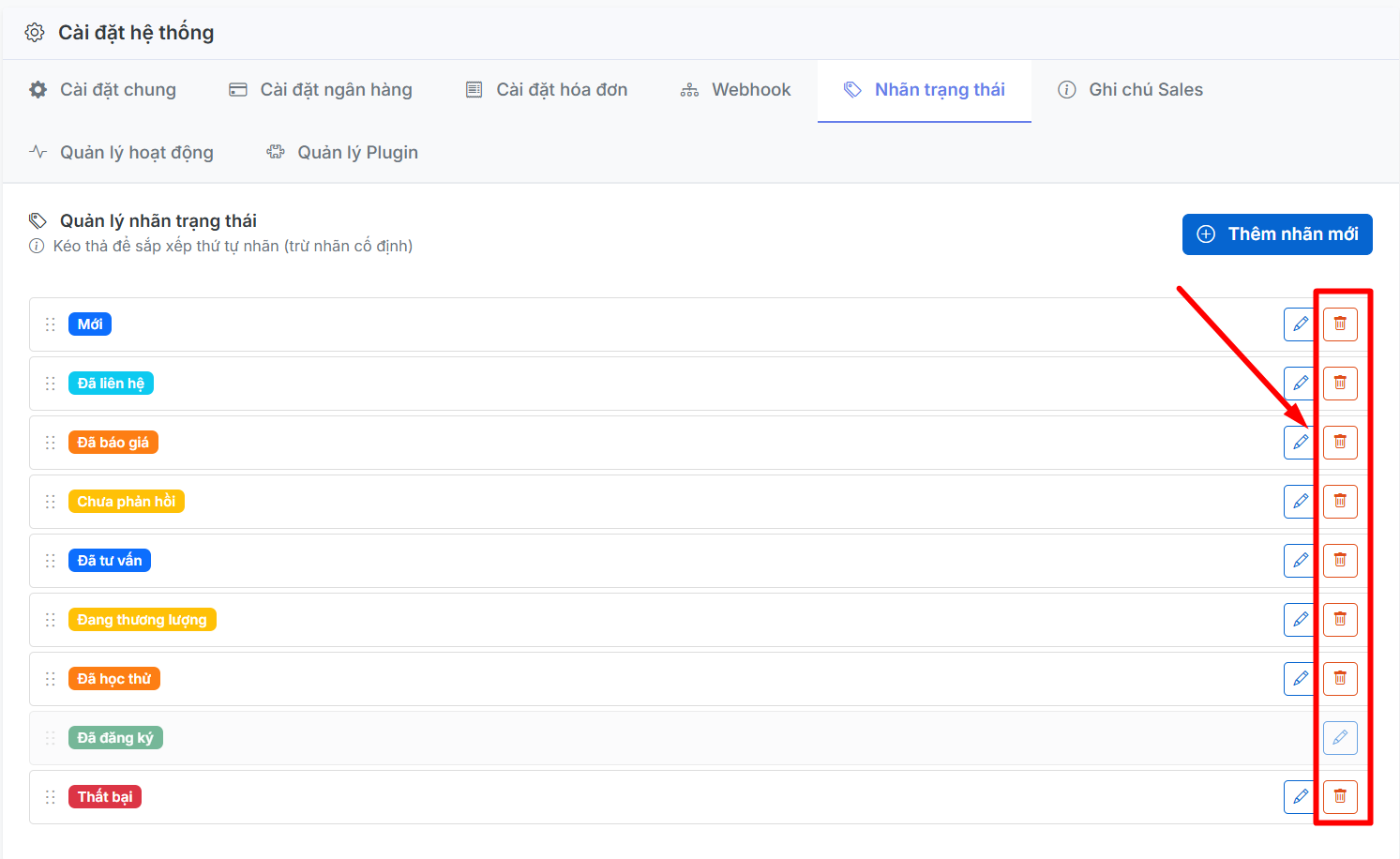This screenshot has height=859, width=1400.
Task: Delete the "Thất bại" label
Action: pyautogui.click(x=1340, y=797)
